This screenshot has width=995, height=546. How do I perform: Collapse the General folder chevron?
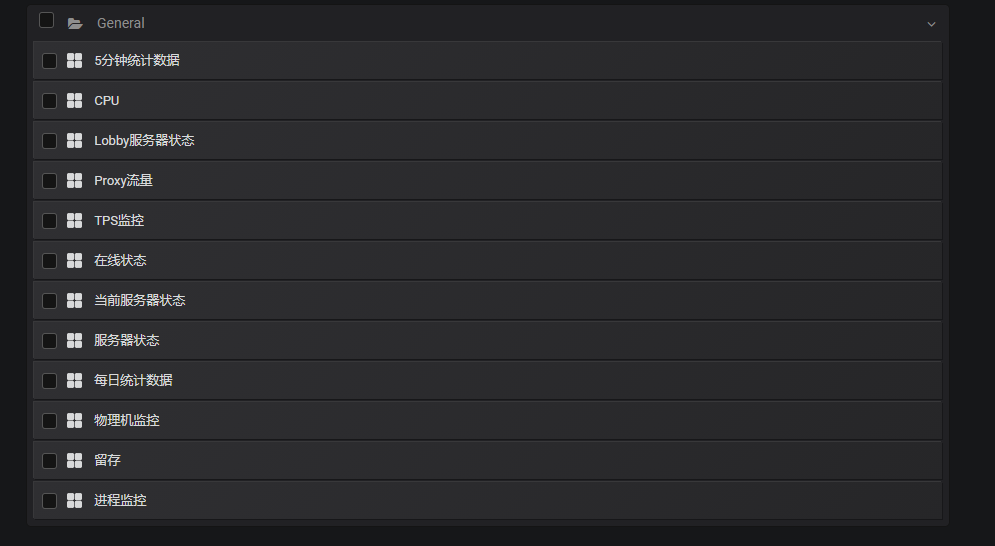tap(931, 24)
